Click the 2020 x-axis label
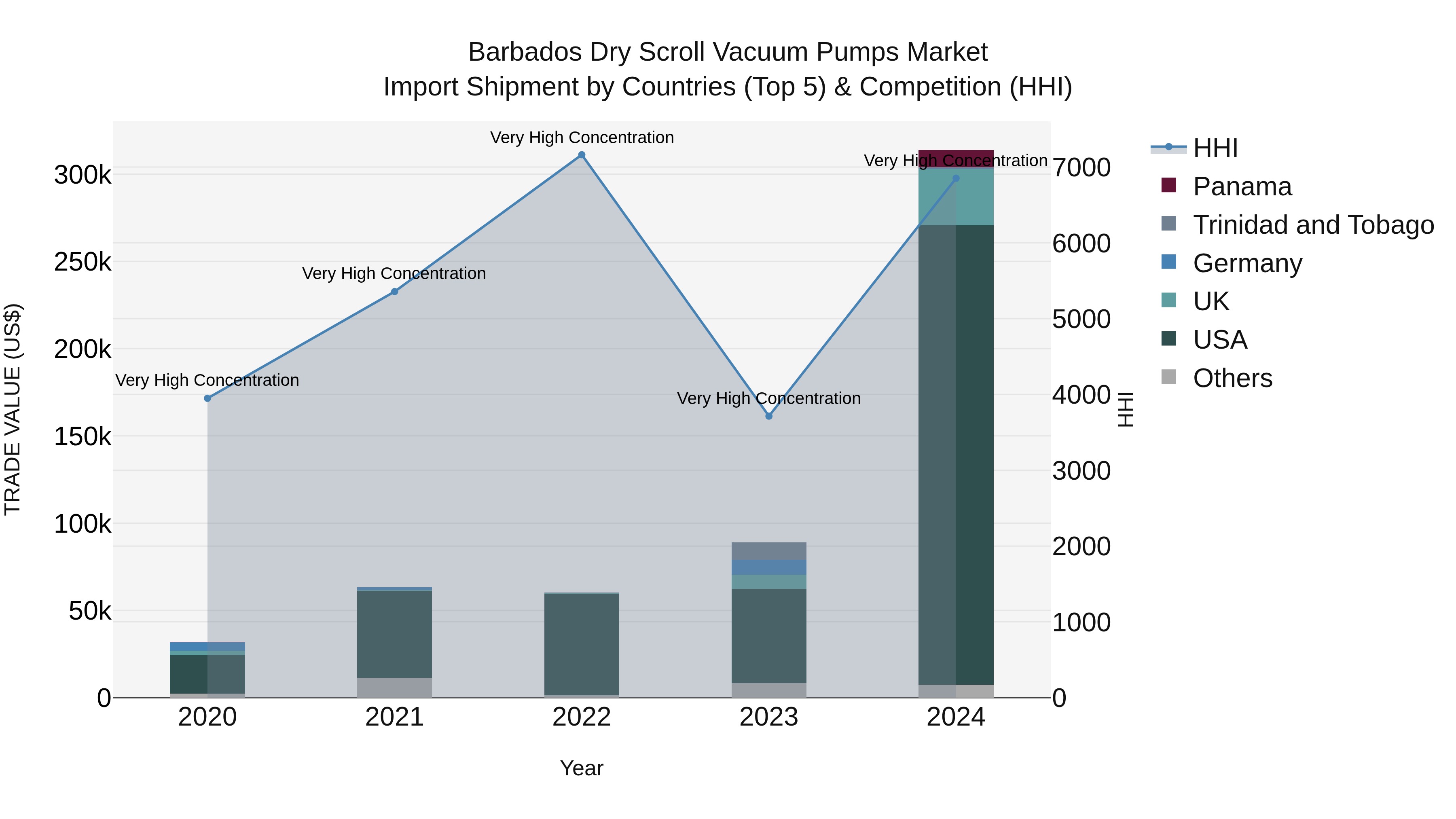Screen dimensions: 1456x819 point(207,717)
